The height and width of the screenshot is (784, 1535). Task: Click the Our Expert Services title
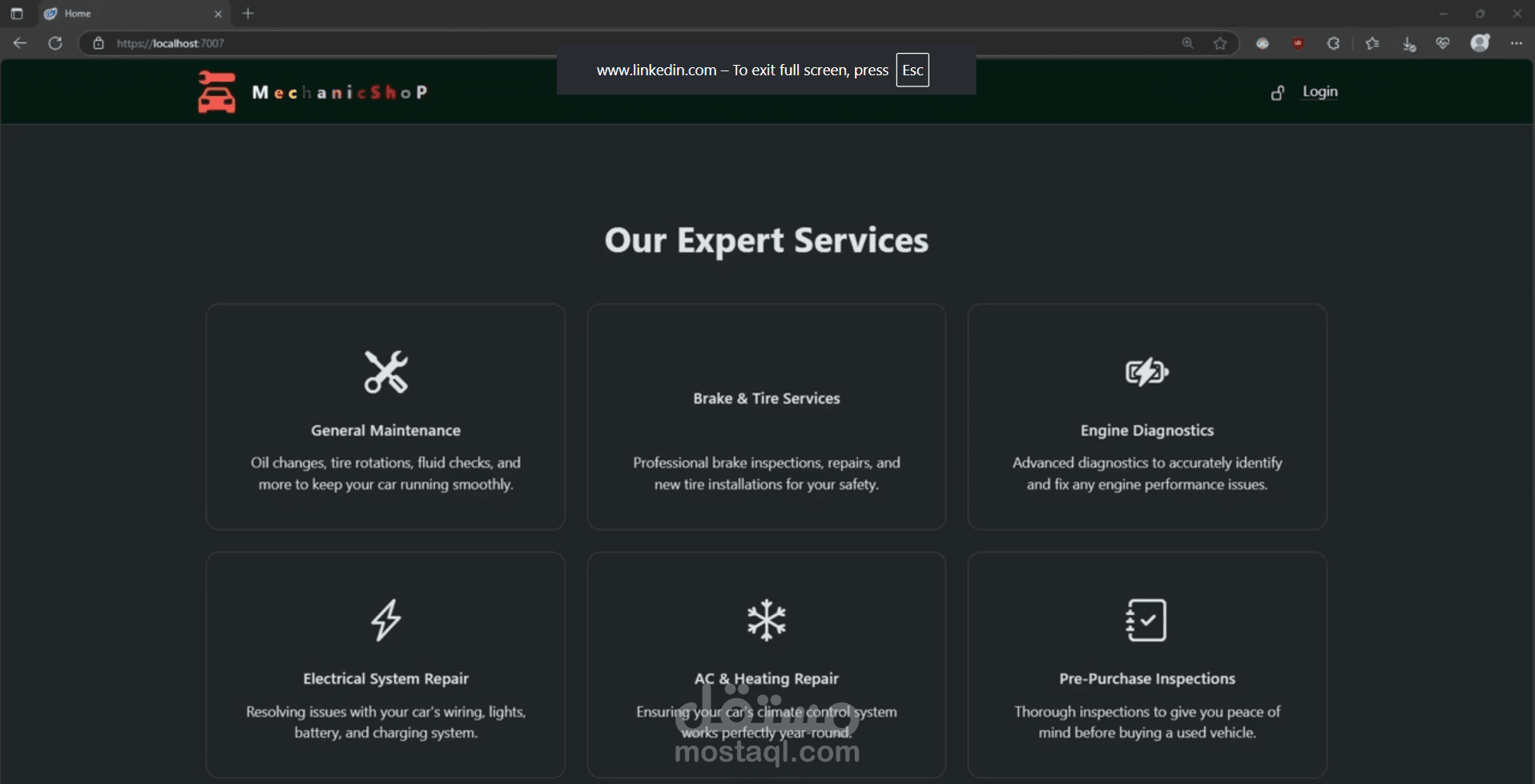click(767, 240)
